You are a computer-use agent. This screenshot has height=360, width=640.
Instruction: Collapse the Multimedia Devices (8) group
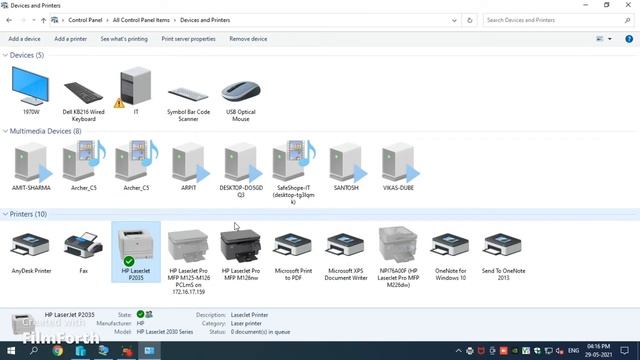click(5, 131)
